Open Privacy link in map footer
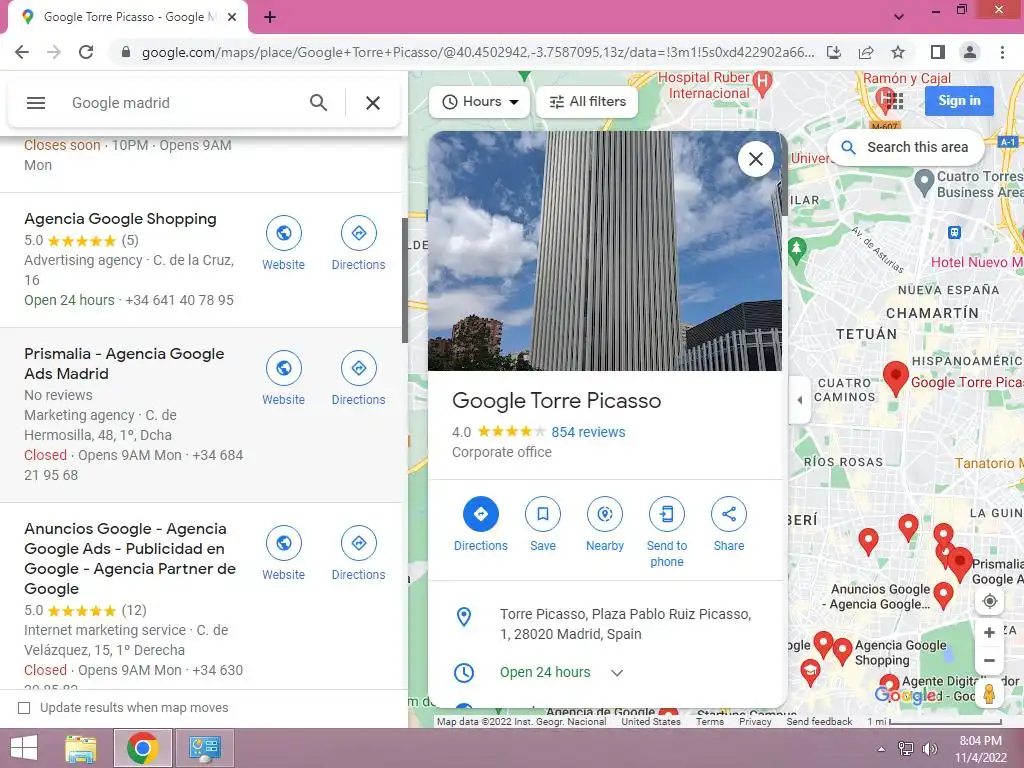 click(x=755, y=722)
